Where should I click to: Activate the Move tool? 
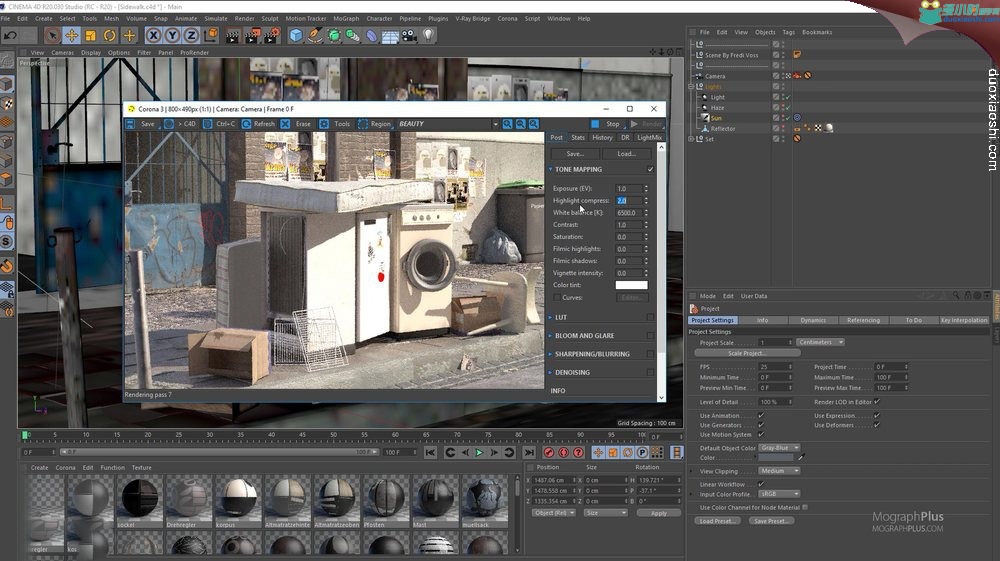(x=71, y=36)
